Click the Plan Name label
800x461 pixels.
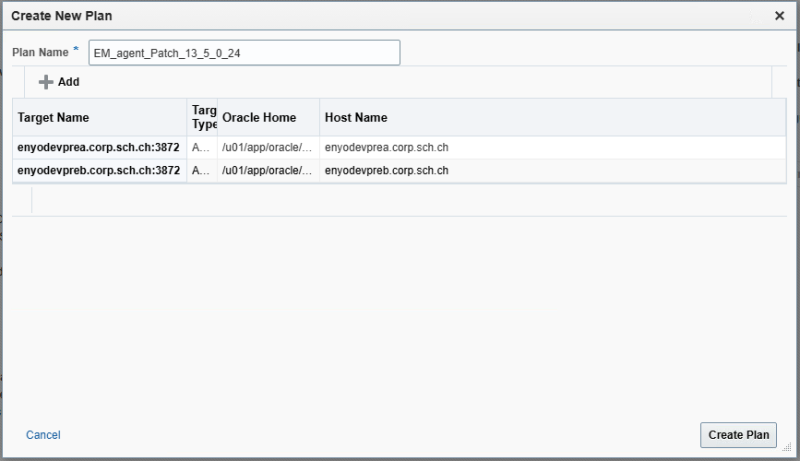[x=41, y=52]
